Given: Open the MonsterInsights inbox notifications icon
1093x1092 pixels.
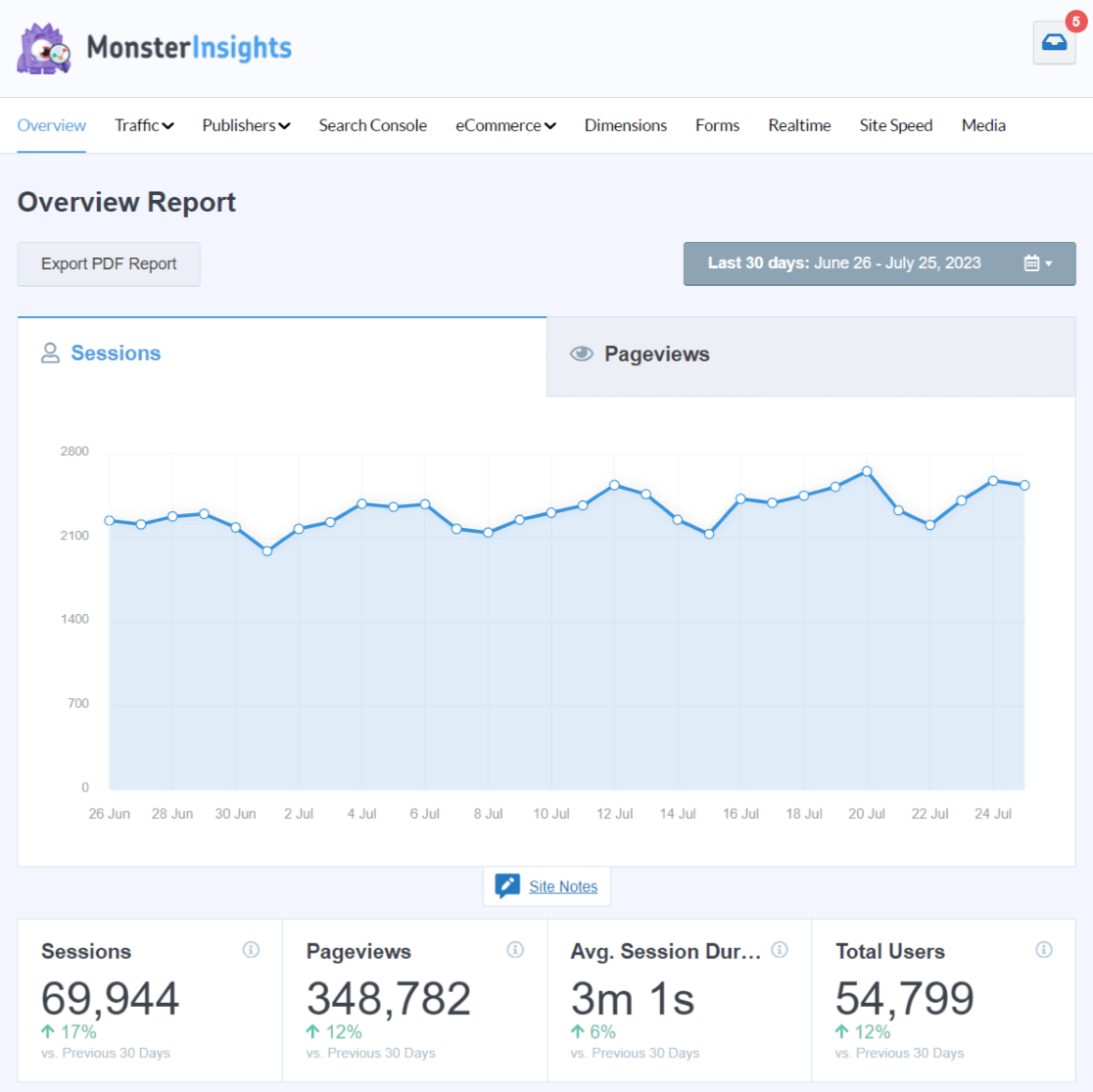Looking at the screenshot, I should tap(1054, 42).
